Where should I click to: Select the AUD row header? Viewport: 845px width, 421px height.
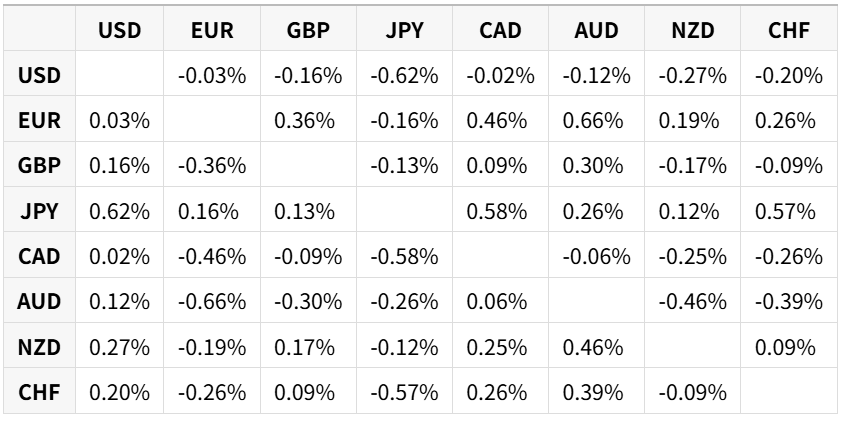click(x=39, y=301)
